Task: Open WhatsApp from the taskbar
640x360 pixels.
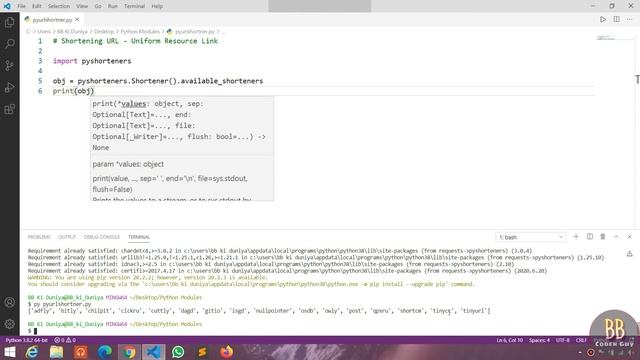Action: tap(178, 352)
